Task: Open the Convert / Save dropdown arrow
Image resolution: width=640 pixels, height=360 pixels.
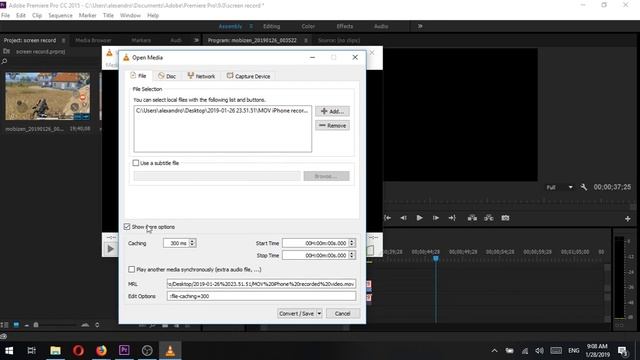Action: click(319, 313)
